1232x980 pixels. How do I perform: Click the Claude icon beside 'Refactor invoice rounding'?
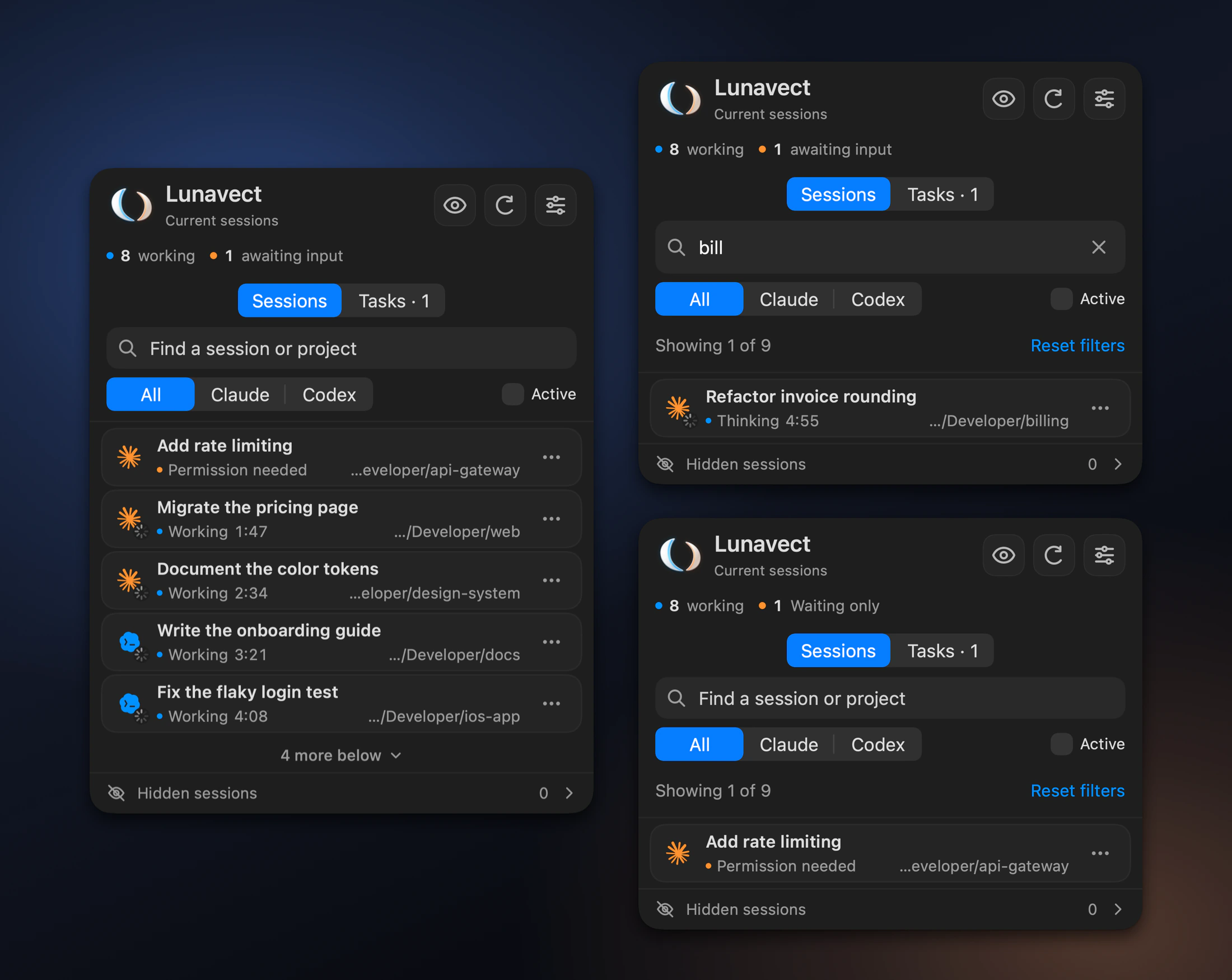(x=678, y=408)
